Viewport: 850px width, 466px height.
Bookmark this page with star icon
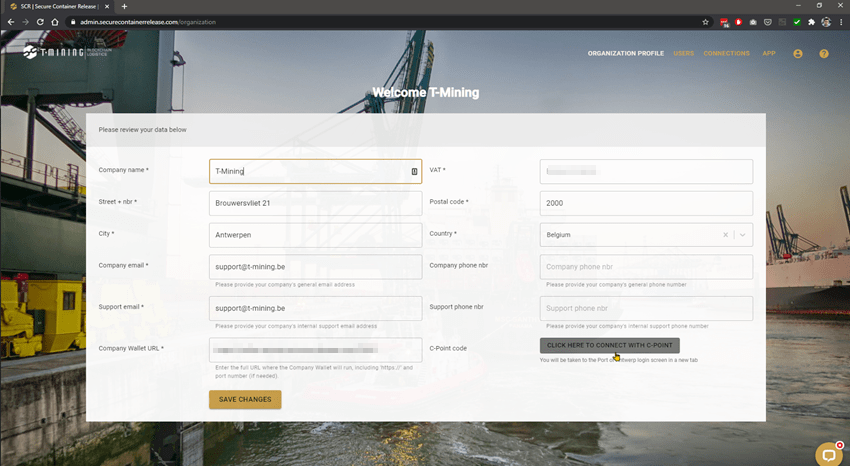pyautogui.click(x=705, y=22)
